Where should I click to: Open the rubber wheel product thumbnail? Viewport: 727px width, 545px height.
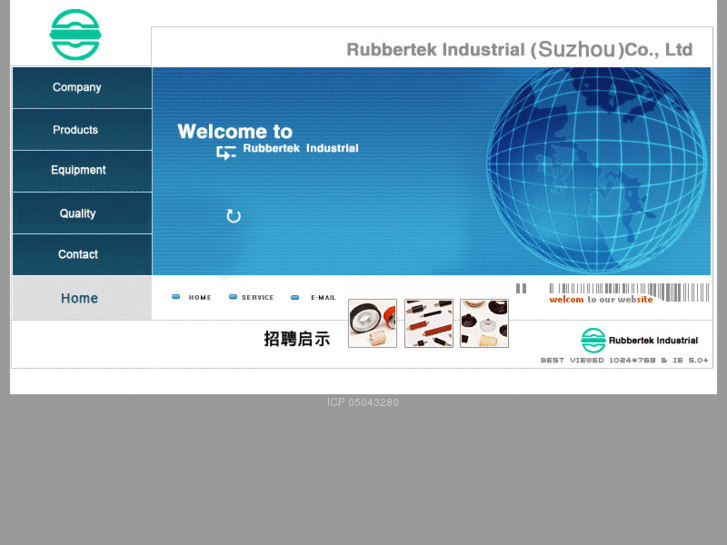click(x=372, y=323)
